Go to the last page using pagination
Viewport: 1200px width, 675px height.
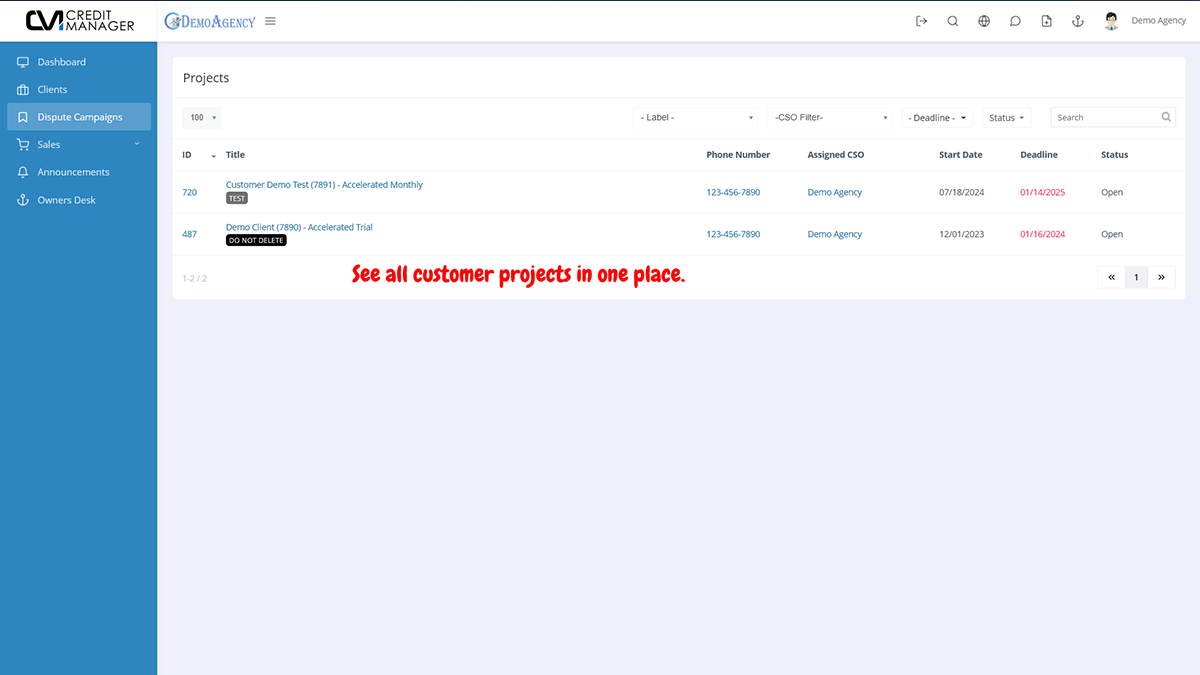(1161, 277)
